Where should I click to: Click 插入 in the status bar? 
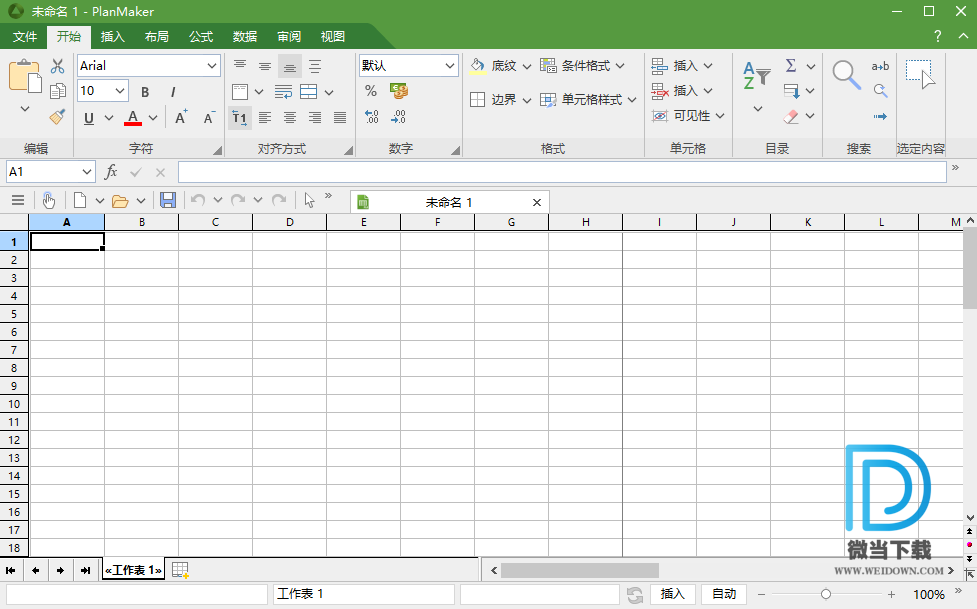(x=672, y=594)
